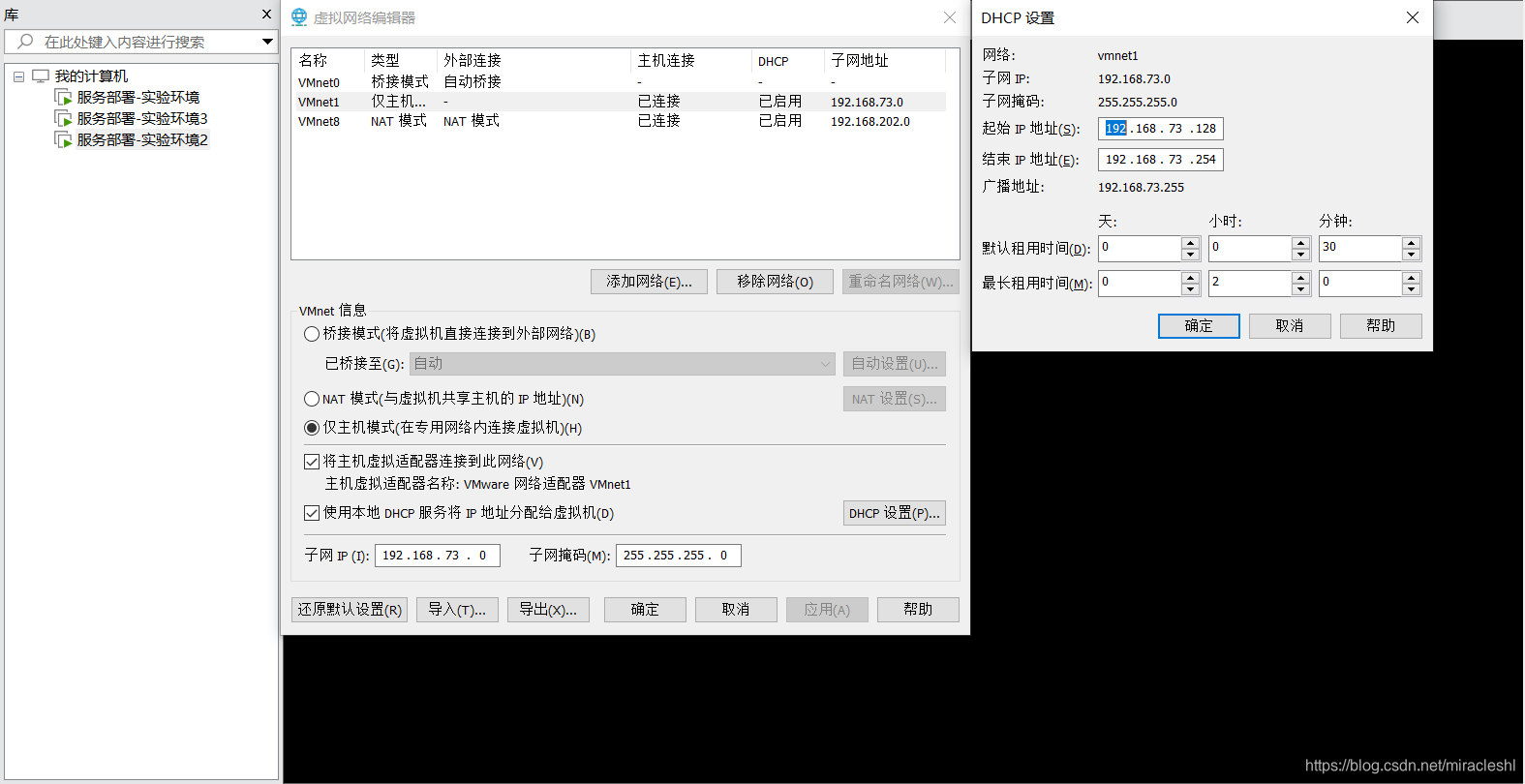Select 桥接模式 radio button
This screenshot has width=1525, height=784.
[312, 334]
